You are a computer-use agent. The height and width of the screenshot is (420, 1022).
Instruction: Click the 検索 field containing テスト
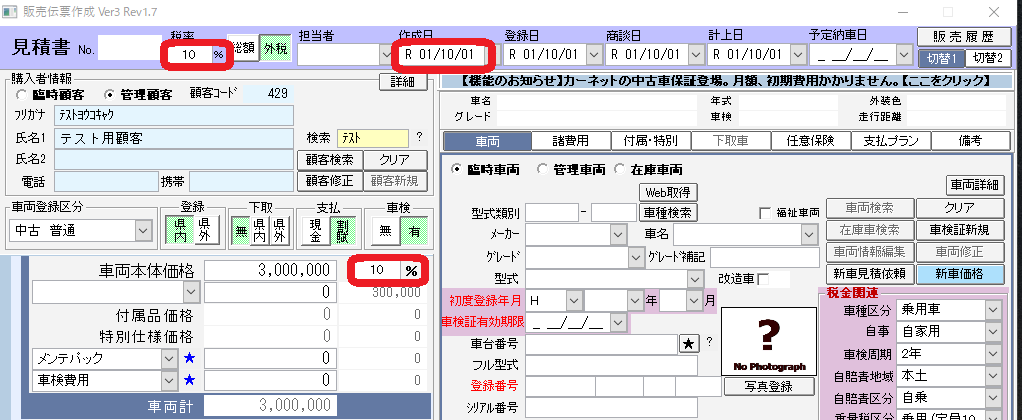coord(373,138)
